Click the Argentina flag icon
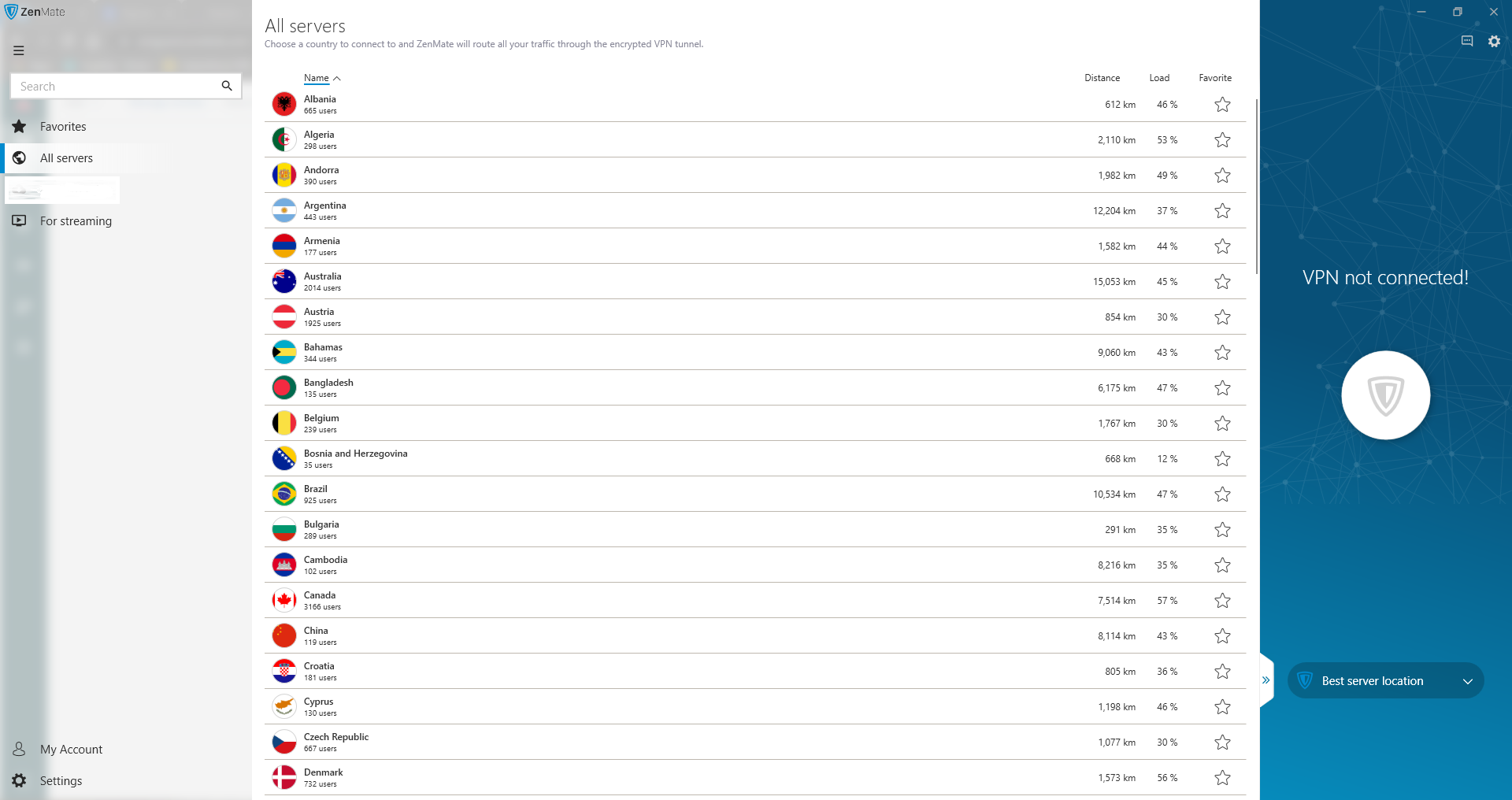 (284, 210)
